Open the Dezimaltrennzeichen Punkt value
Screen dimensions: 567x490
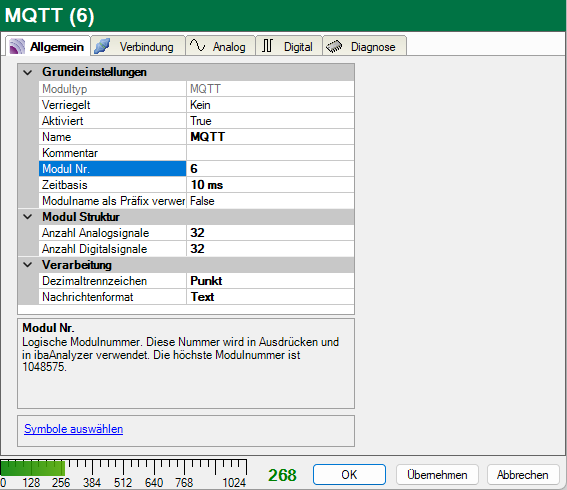tap(270, 281)
